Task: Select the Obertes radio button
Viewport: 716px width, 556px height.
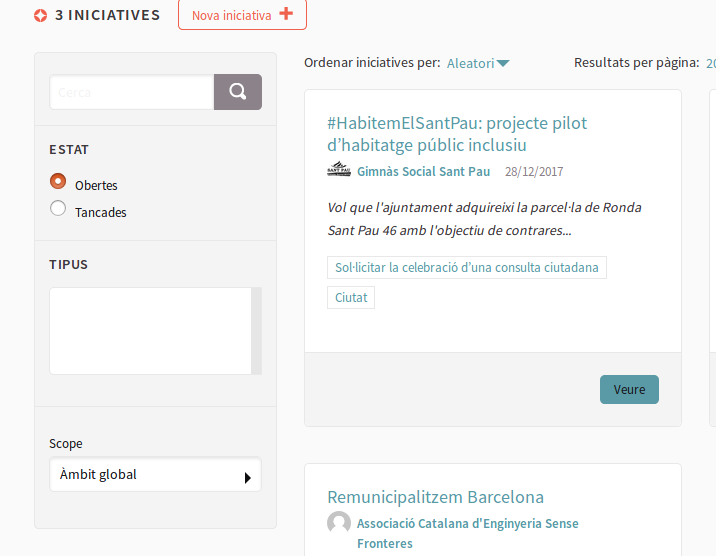Action: point(58,182)
